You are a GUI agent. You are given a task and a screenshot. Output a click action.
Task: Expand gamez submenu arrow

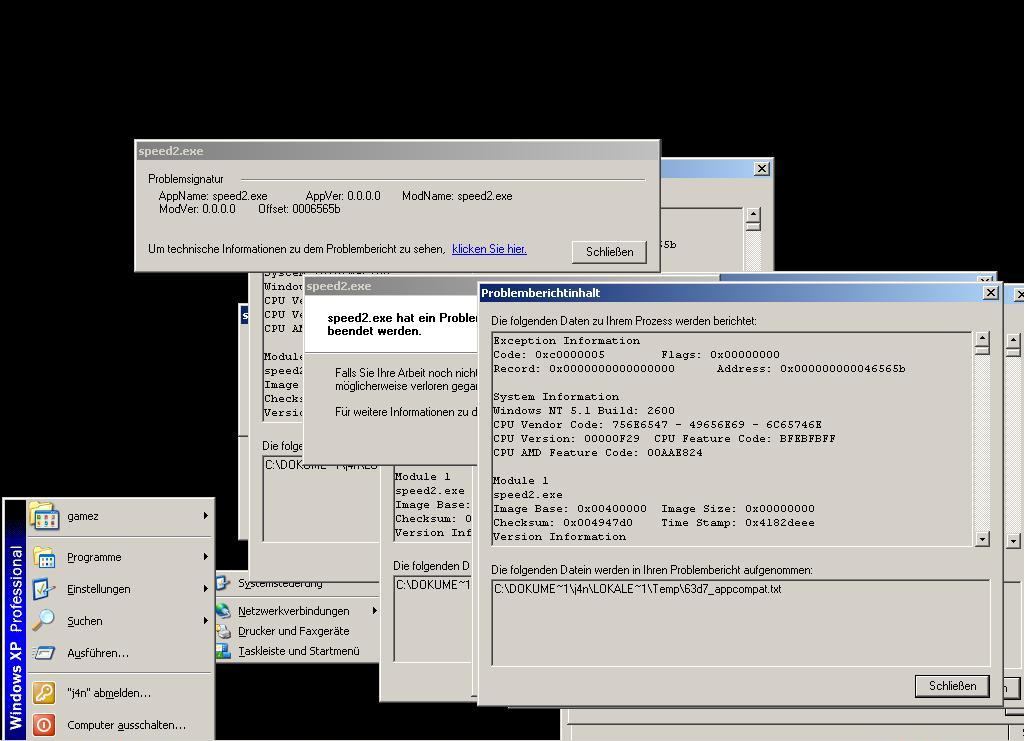point(205,516)
